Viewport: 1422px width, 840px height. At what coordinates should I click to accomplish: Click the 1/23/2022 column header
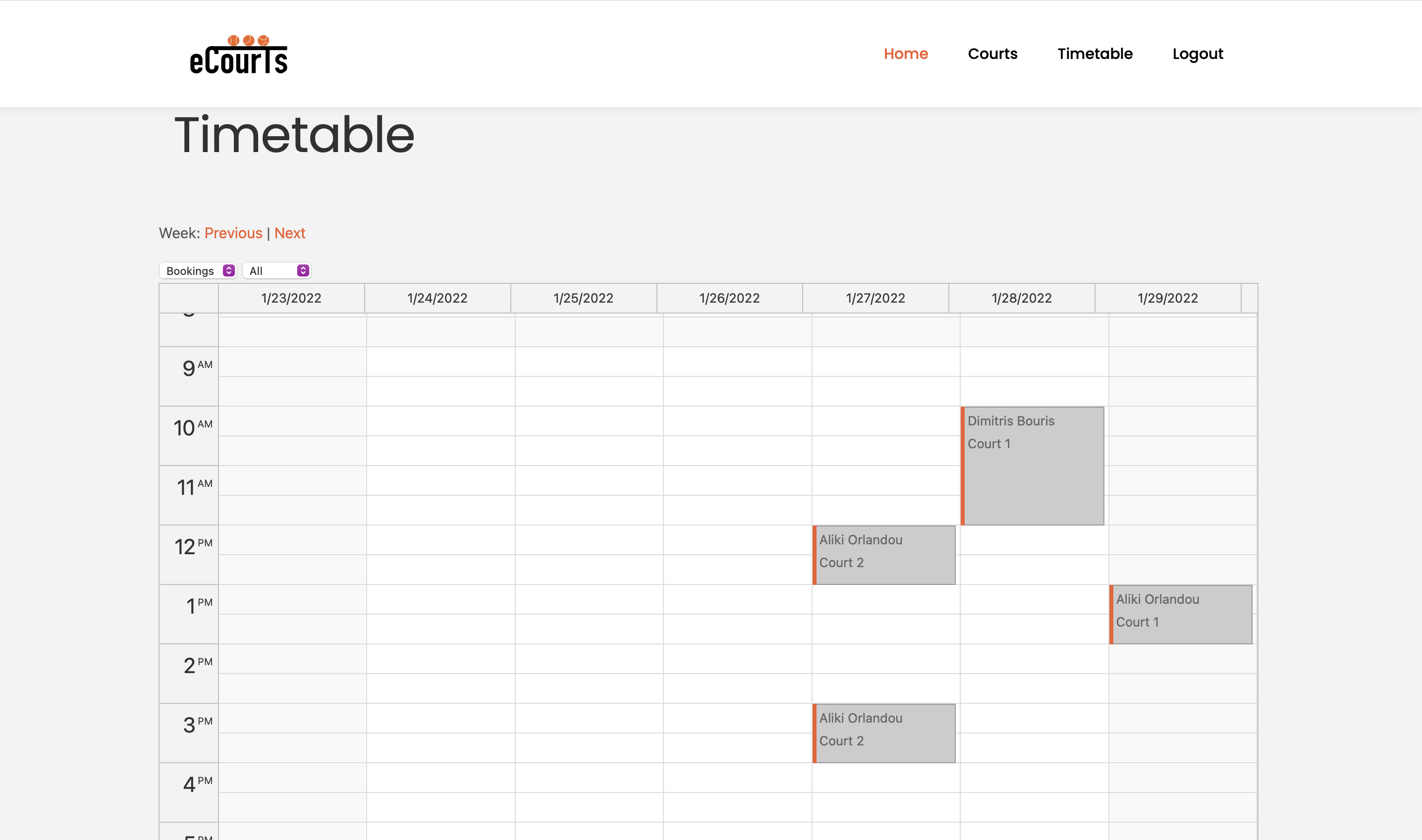pyautogui.click(x=291, y=298)
